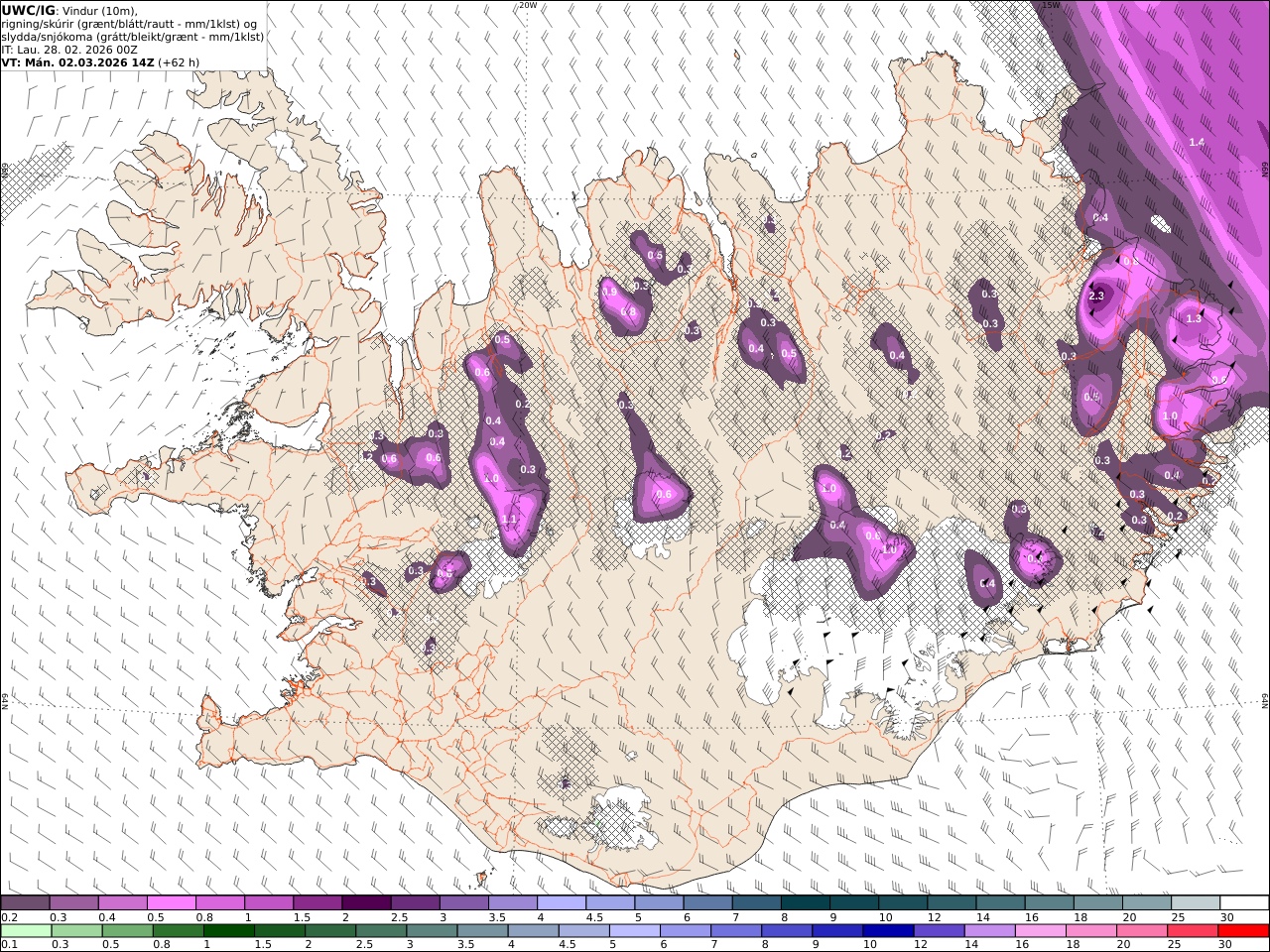Click the violet swatch labelled 12 in lower legend
The width and height of the screenshot is (1270, 952).
pyautogui.click(x=940, y=931)
